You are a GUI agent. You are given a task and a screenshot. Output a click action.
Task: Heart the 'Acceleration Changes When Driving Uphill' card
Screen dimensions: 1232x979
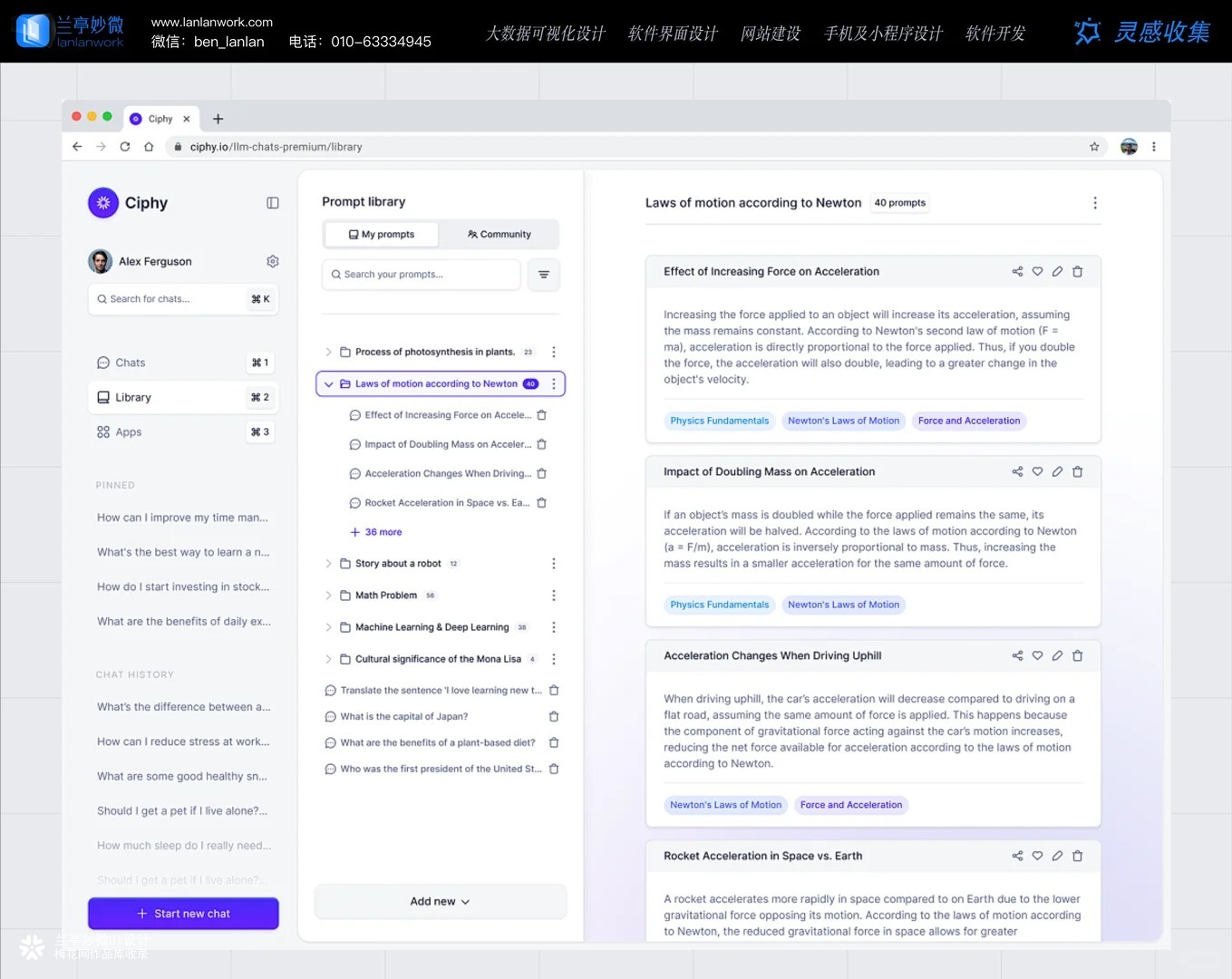(x=1037, y=655)
